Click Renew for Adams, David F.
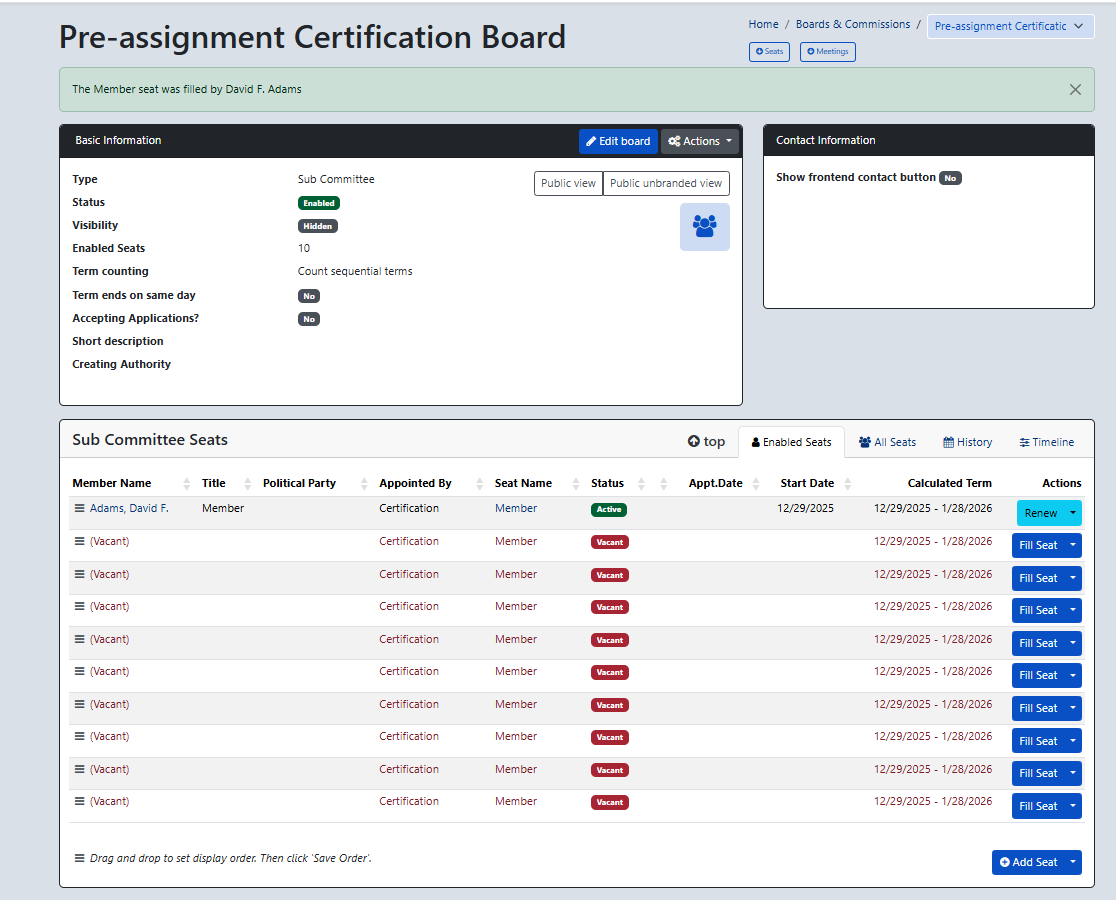The image size is (1116, 900). (x=1041, y=513)
